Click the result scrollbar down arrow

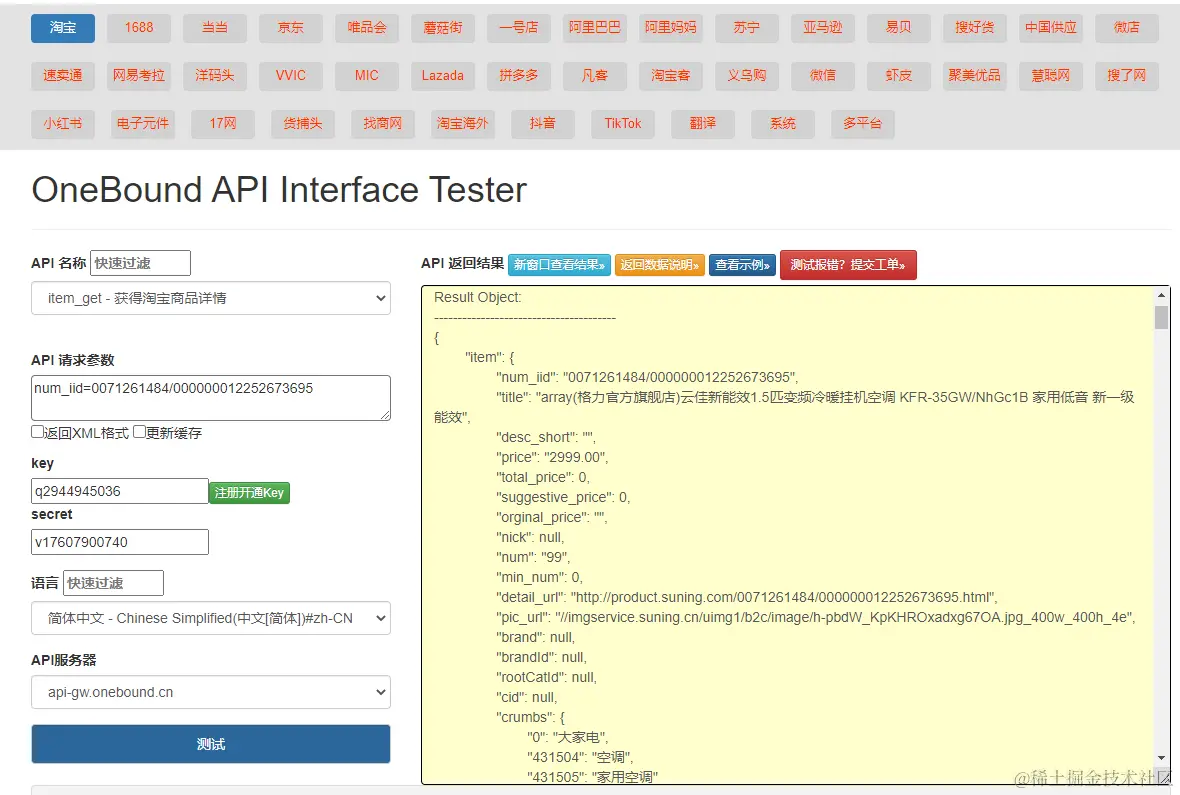click(x=1161, y=758)
